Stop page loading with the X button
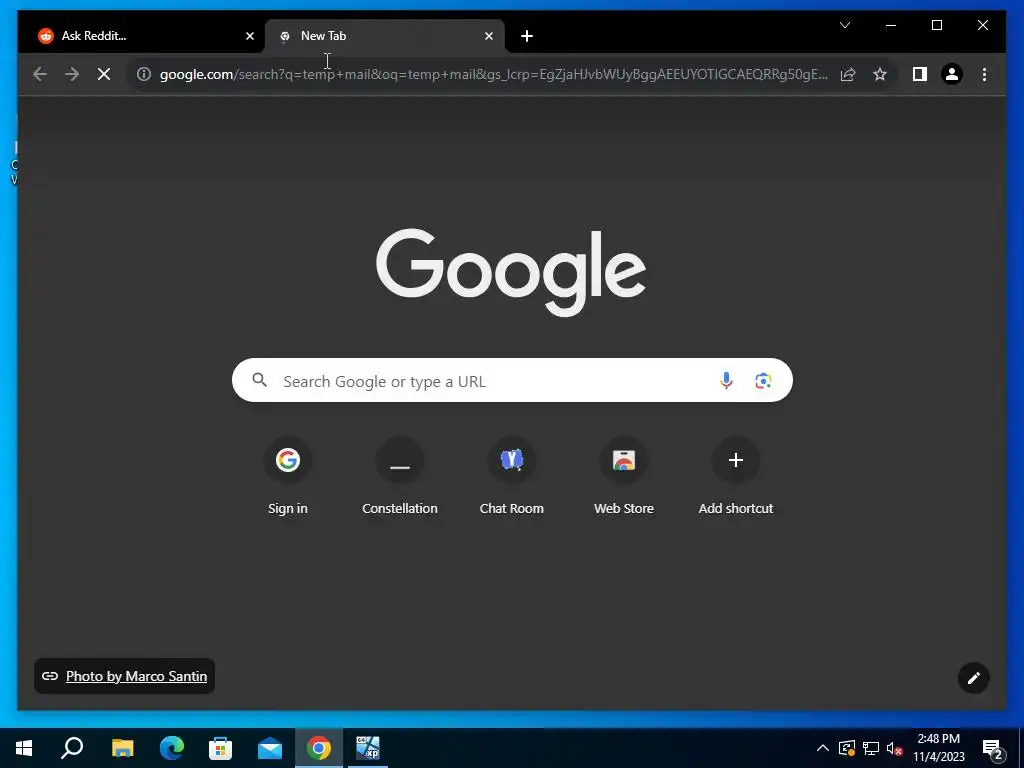Image resolution: width=1024 pixels, height=768 pixels. coord(104,74)
